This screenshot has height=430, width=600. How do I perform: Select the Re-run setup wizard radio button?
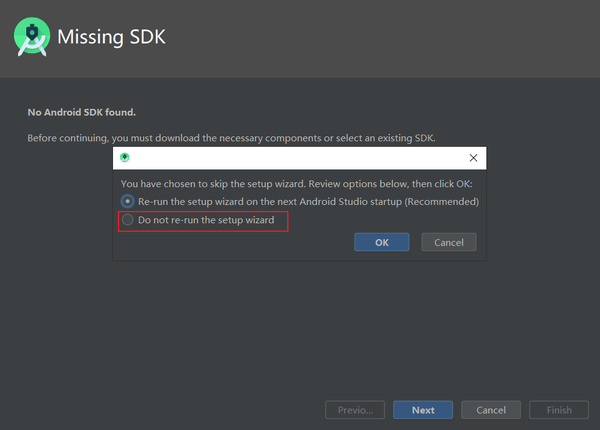pyautogui.click(x=128, y=201)
